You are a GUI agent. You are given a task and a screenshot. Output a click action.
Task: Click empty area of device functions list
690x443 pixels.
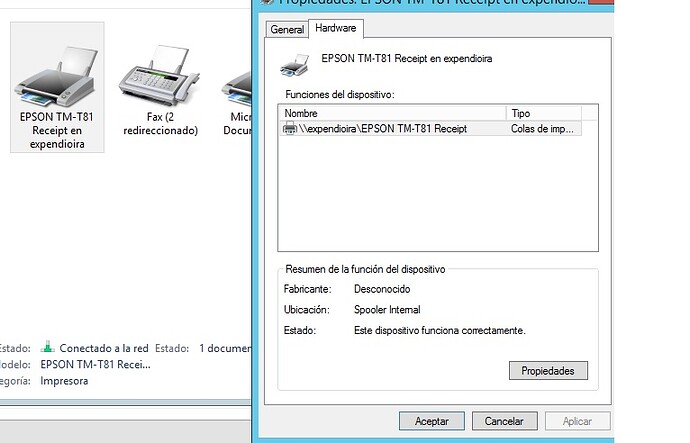[x=438, y=194]
